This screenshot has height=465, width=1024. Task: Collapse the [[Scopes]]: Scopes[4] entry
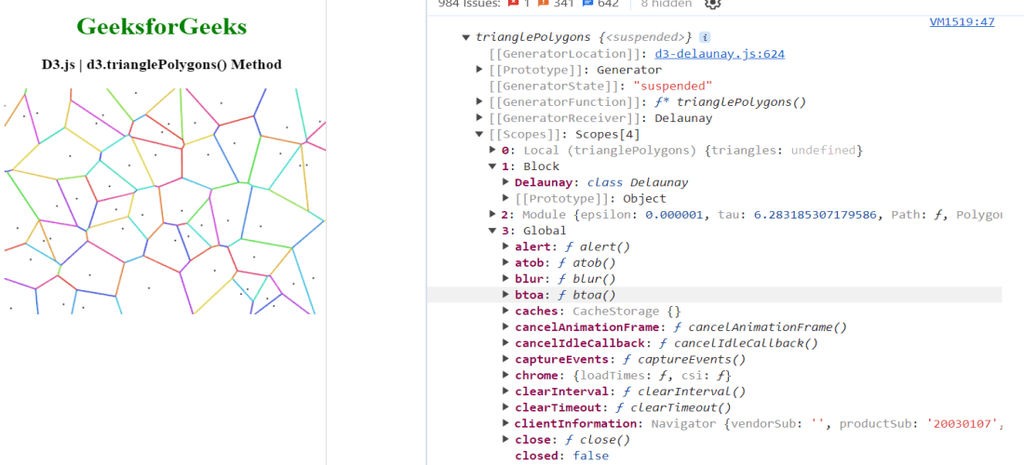(x=480, y=135)
